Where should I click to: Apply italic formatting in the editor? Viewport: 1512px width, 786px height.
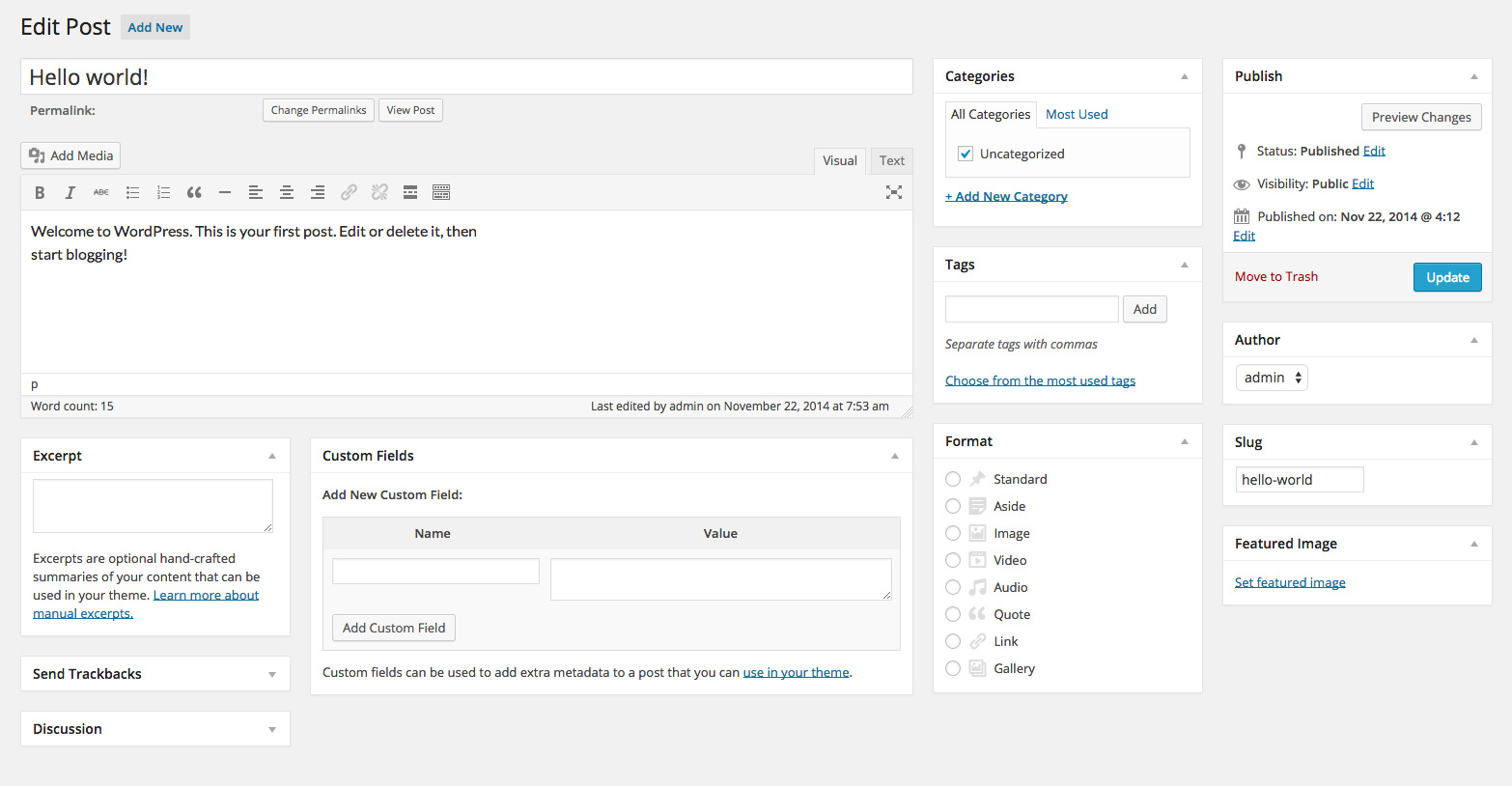point(70,192)
